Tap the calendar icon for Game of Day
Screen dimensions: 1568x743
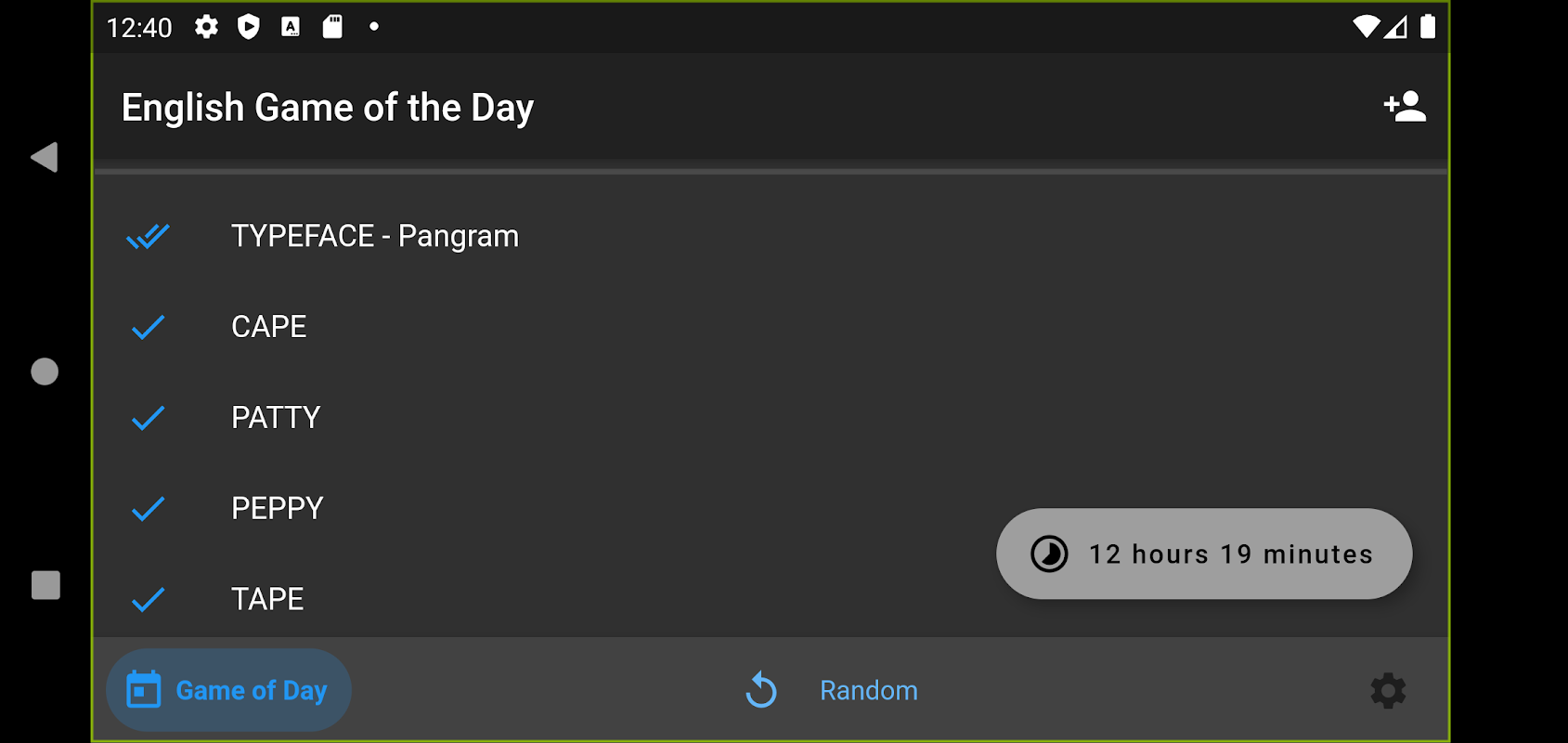144,690
